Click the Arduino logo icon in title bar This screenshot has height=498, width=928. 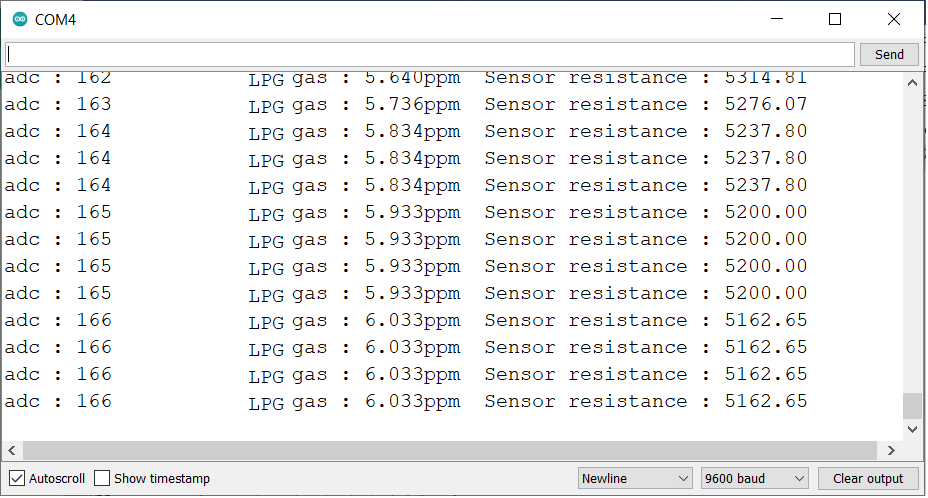(x=20, y=20)
